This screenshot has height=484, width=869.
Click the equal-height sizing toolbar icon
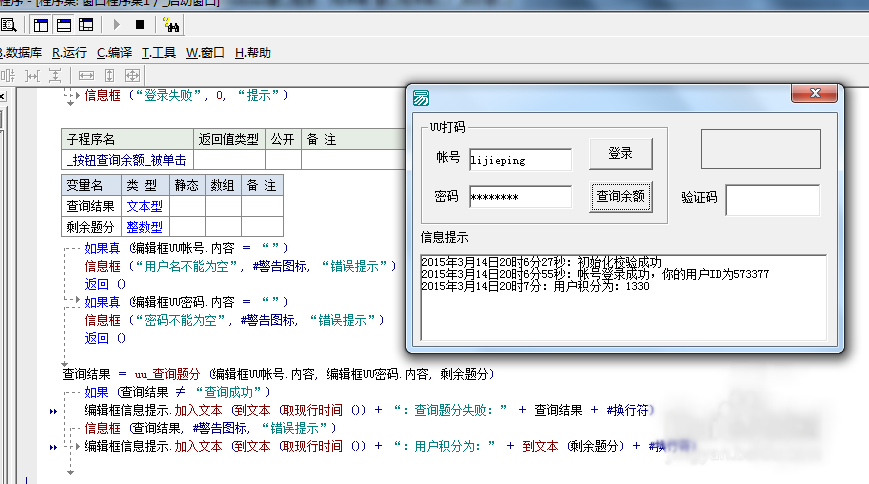[x=109, y=75]
